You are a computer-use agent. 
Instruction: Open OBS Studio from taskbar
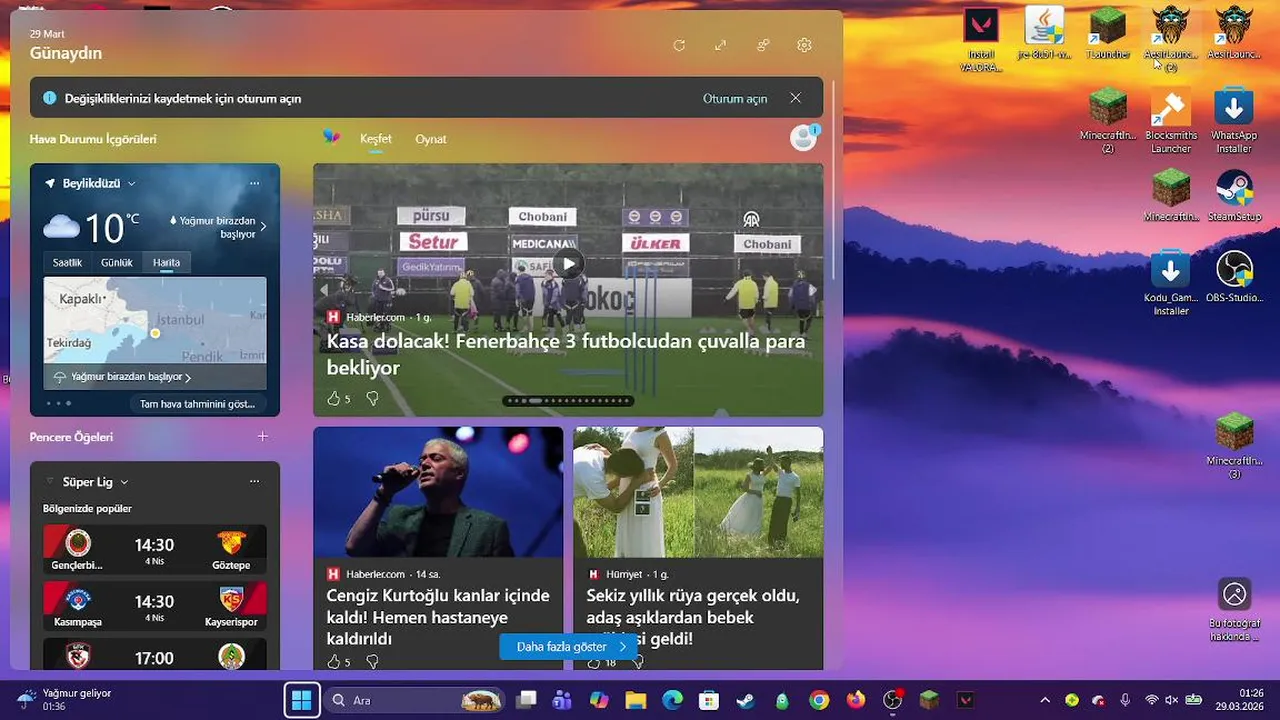[893, 700]
